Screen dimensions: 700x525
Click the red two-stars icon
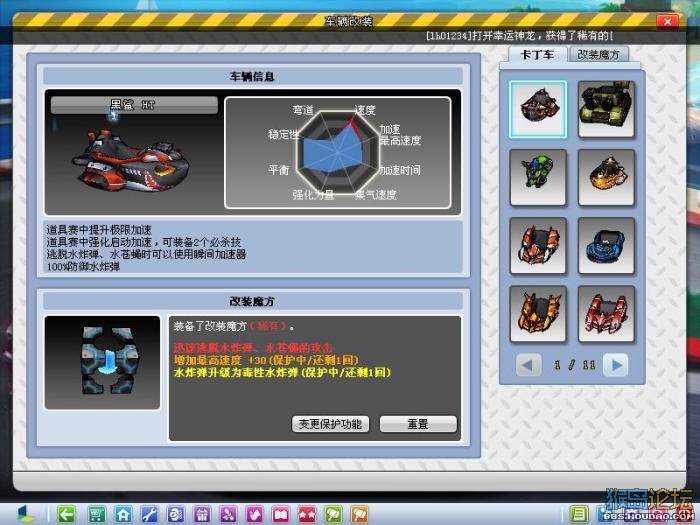pyautogui.click(x=307, y=515)
